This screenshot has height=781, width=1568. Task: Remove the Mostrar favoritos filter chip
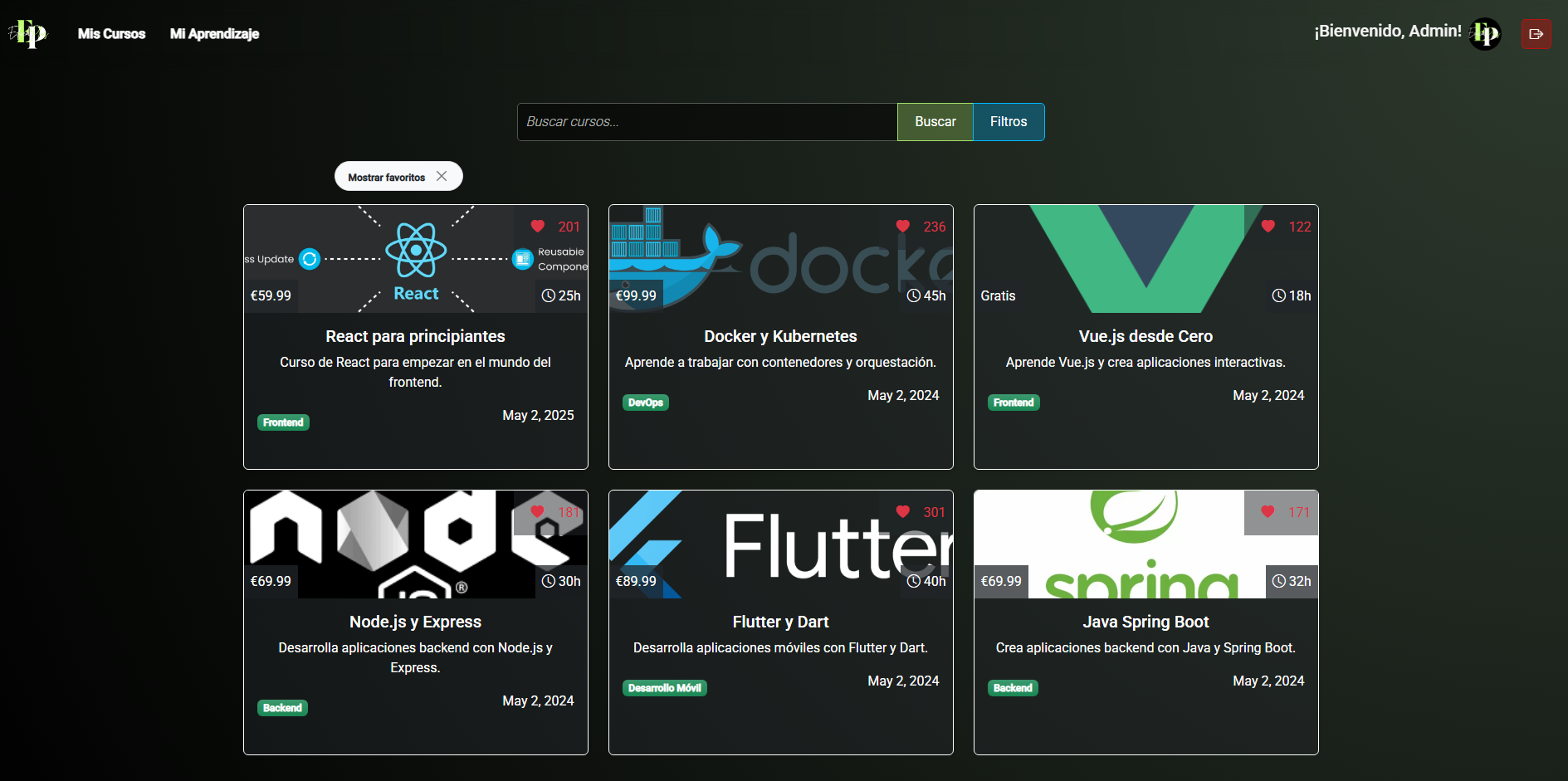point(442,176)
